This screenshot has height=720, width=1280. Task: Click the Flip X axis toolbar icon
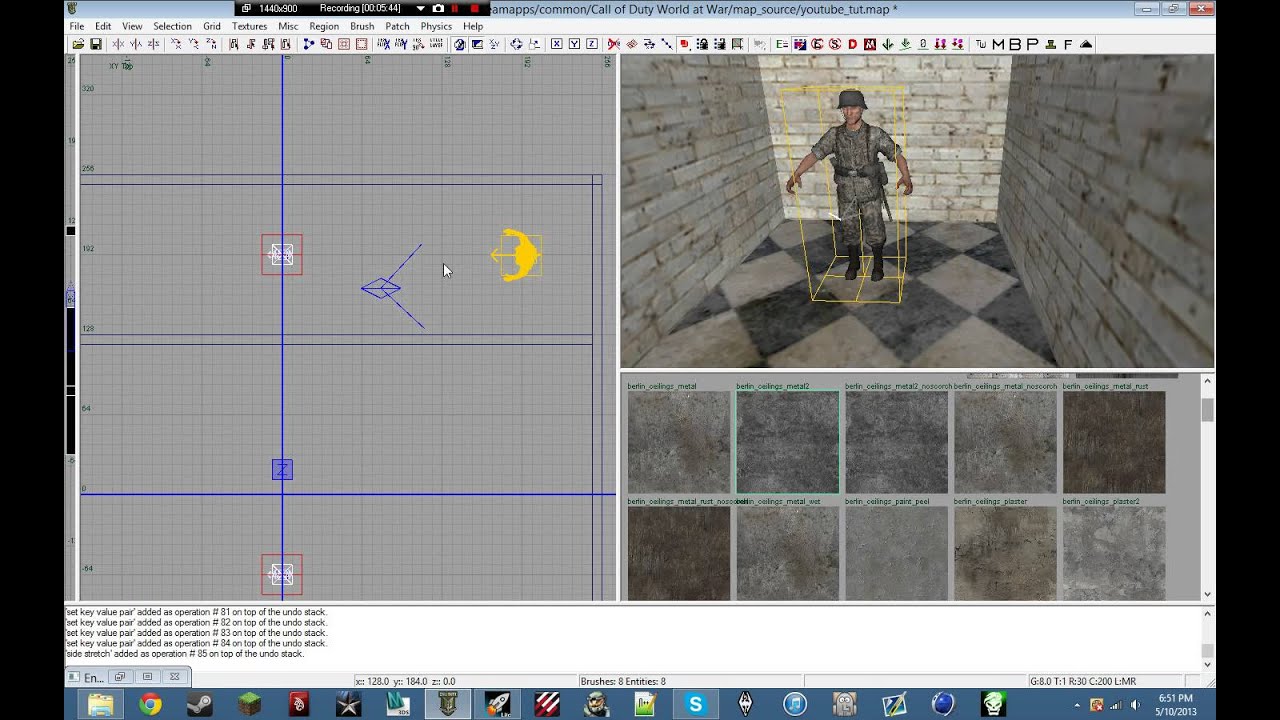(118, 44)
